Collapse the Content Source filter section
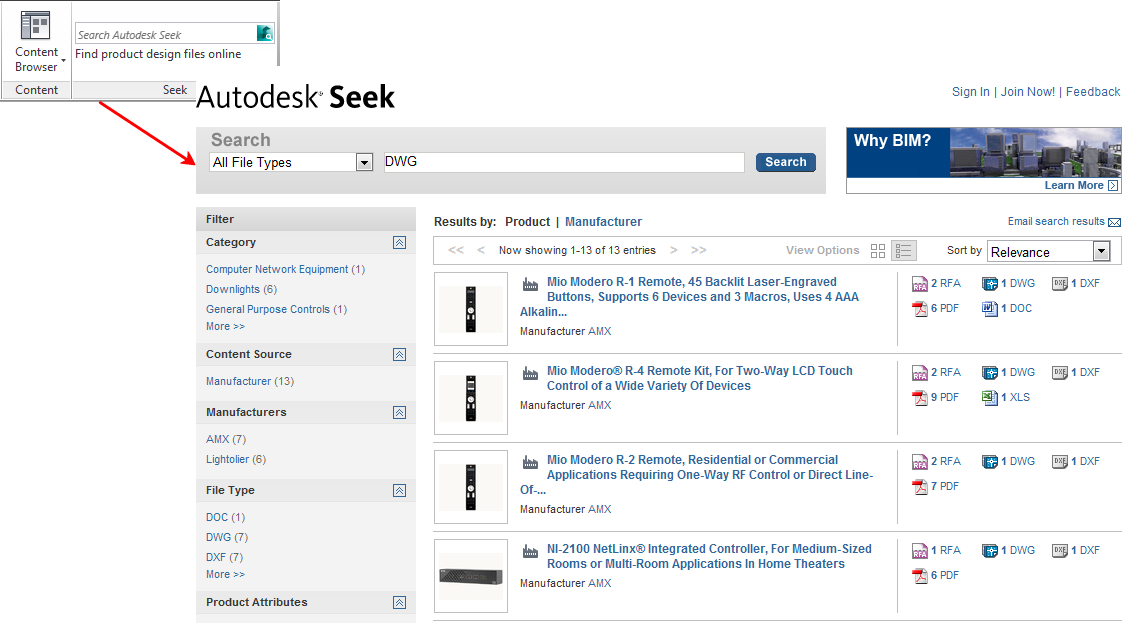 [x=399, y=354]
